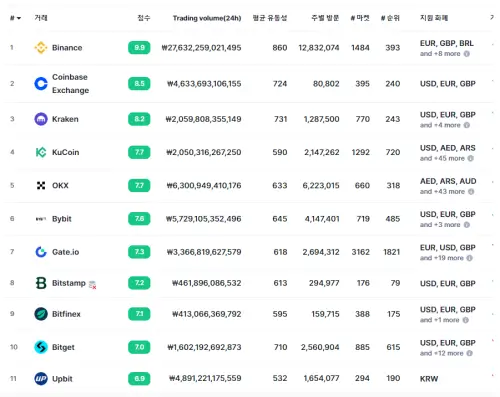Select OKX volume ₩6,300,949,410,176
Image resolution: width=500 pixels, height=397 pixels.
(204, 185)
